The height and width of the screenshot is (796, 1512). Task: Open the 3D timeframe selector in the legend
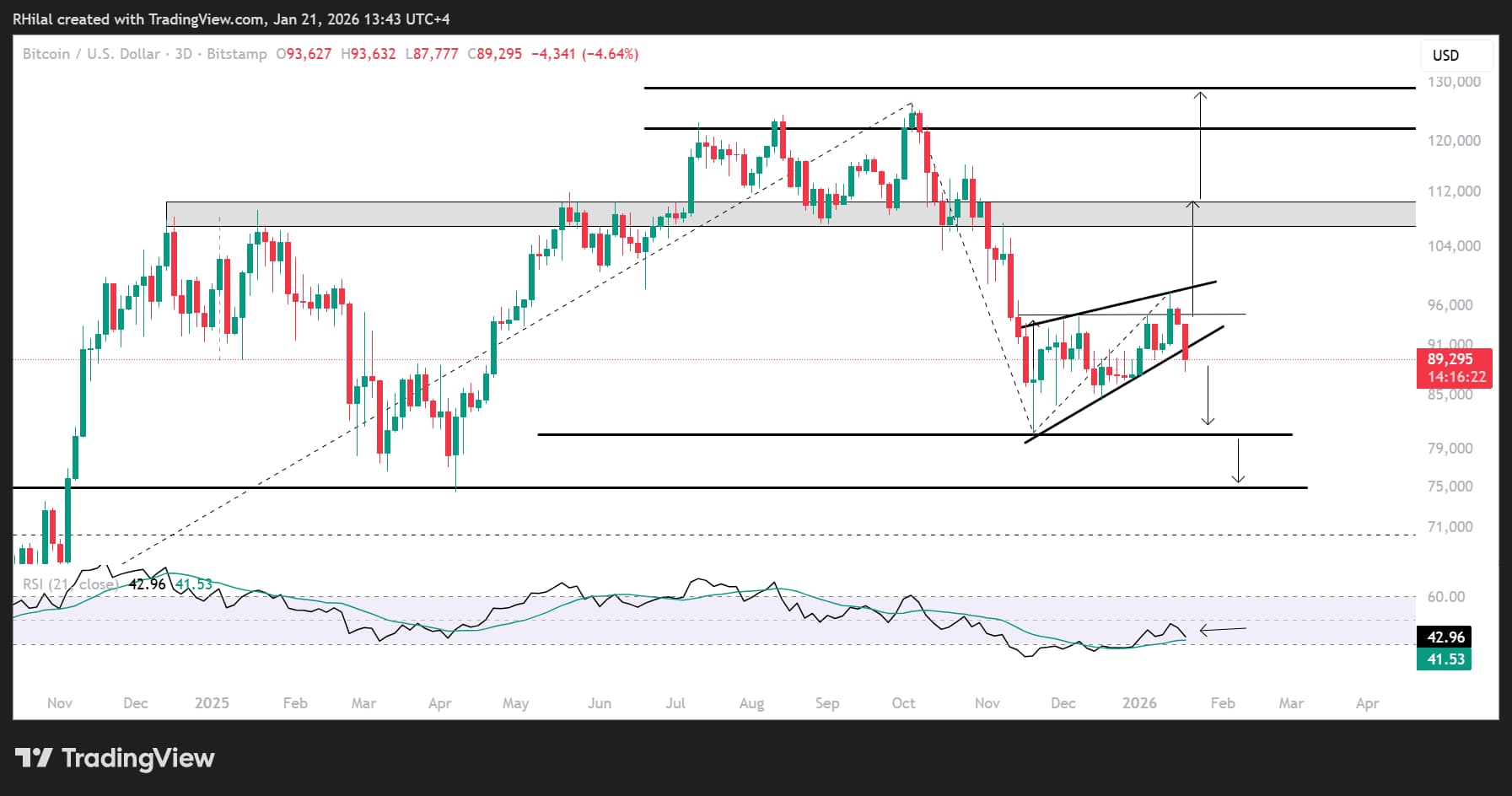click(x=185, y=54)
